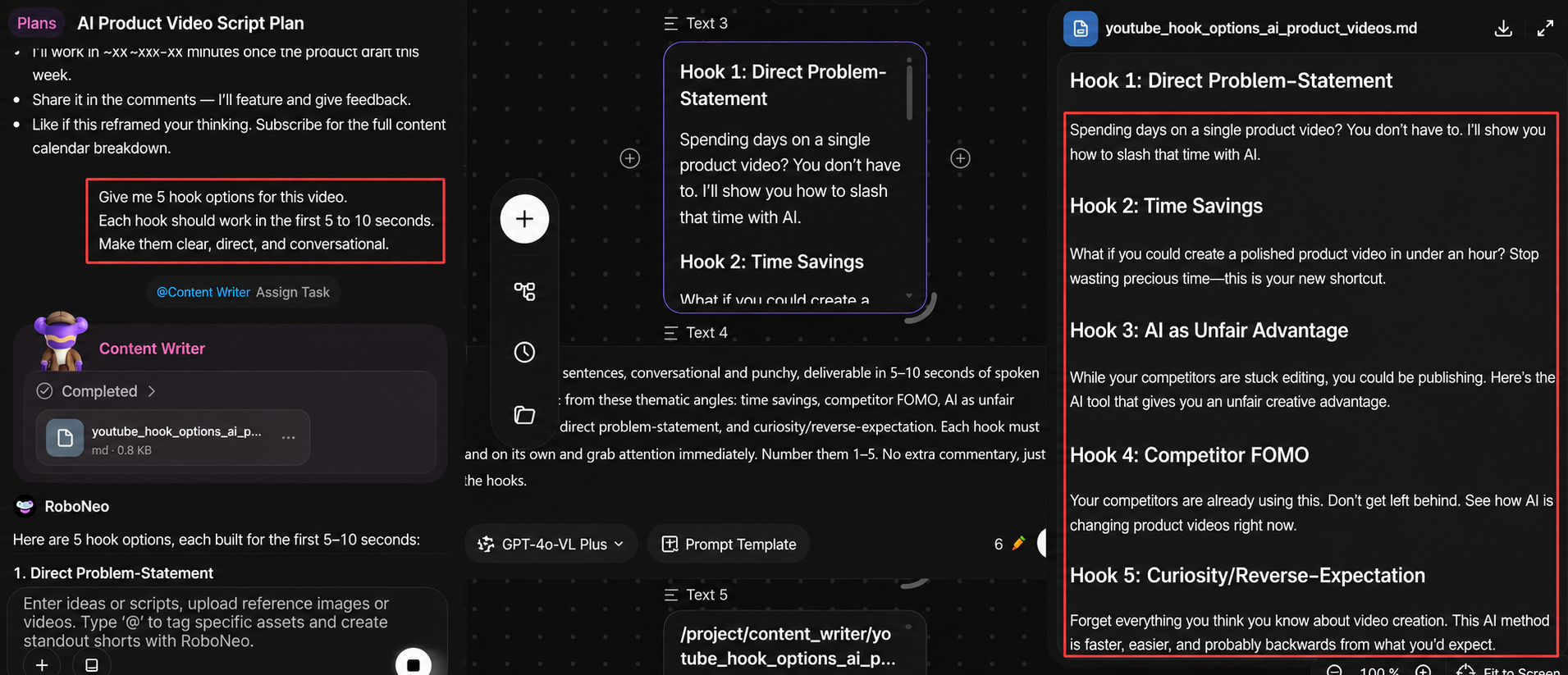Click the 'Hook 4: Competitor FOMO' heading
The height and width of the screenshot is (675, 1568).
click(1189, 455)
